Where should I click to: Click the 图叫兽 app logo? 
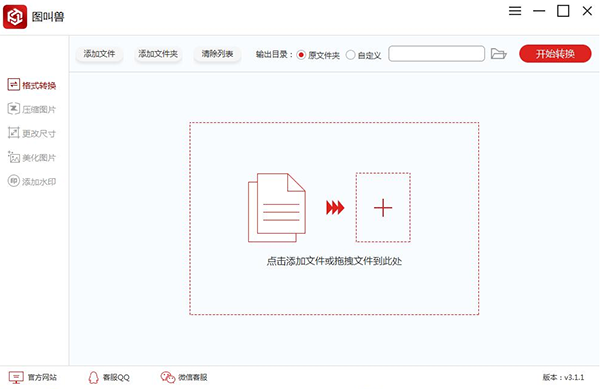pos(15,17)
